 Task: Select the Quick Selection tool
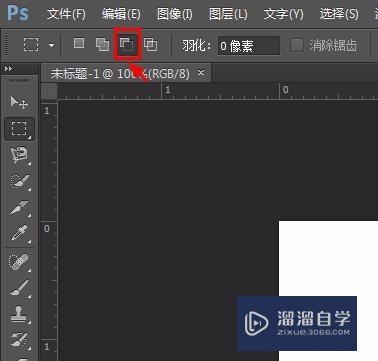pyautogui.click(x=20, y=182)
